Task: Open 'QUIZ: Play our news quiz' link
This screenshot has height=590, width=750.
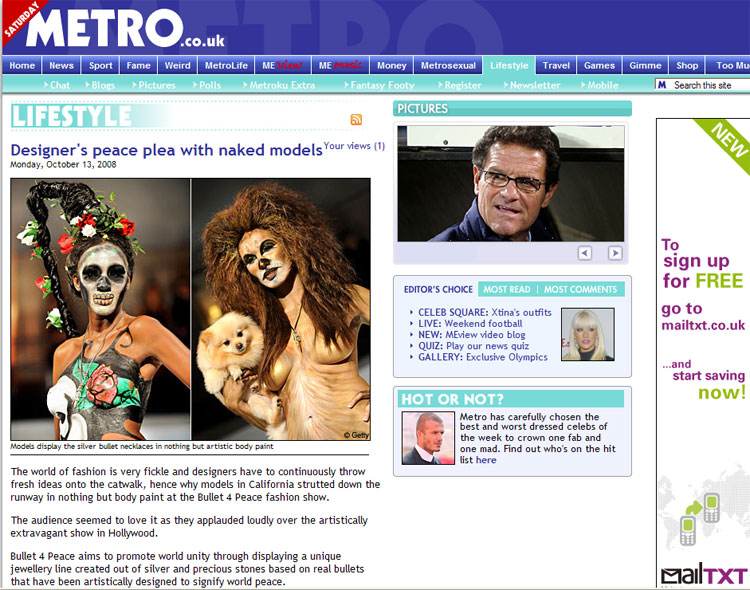Action: pos(473,346)
